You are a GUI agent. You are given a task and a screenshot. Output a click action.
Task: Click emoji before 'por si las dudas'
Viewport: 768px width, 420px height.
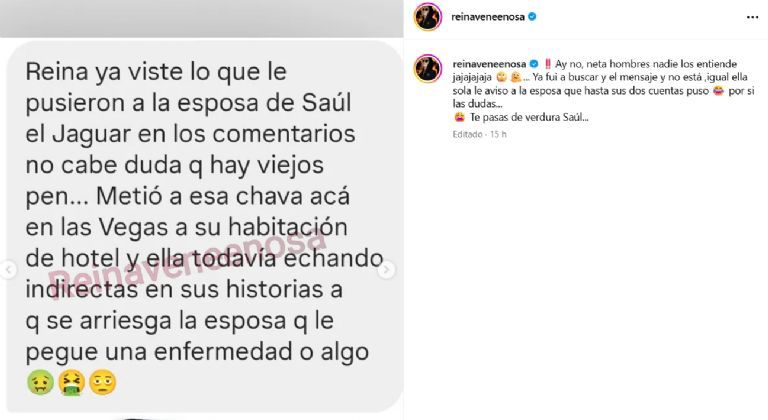[x=718, y=91]
